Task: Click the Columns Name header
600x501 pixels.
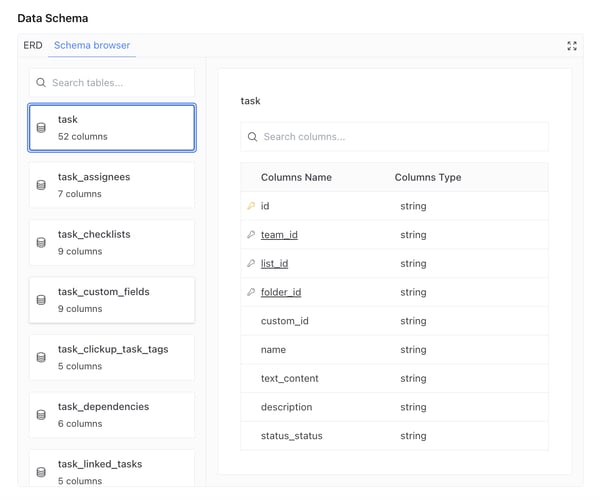Action: (296, 177)
